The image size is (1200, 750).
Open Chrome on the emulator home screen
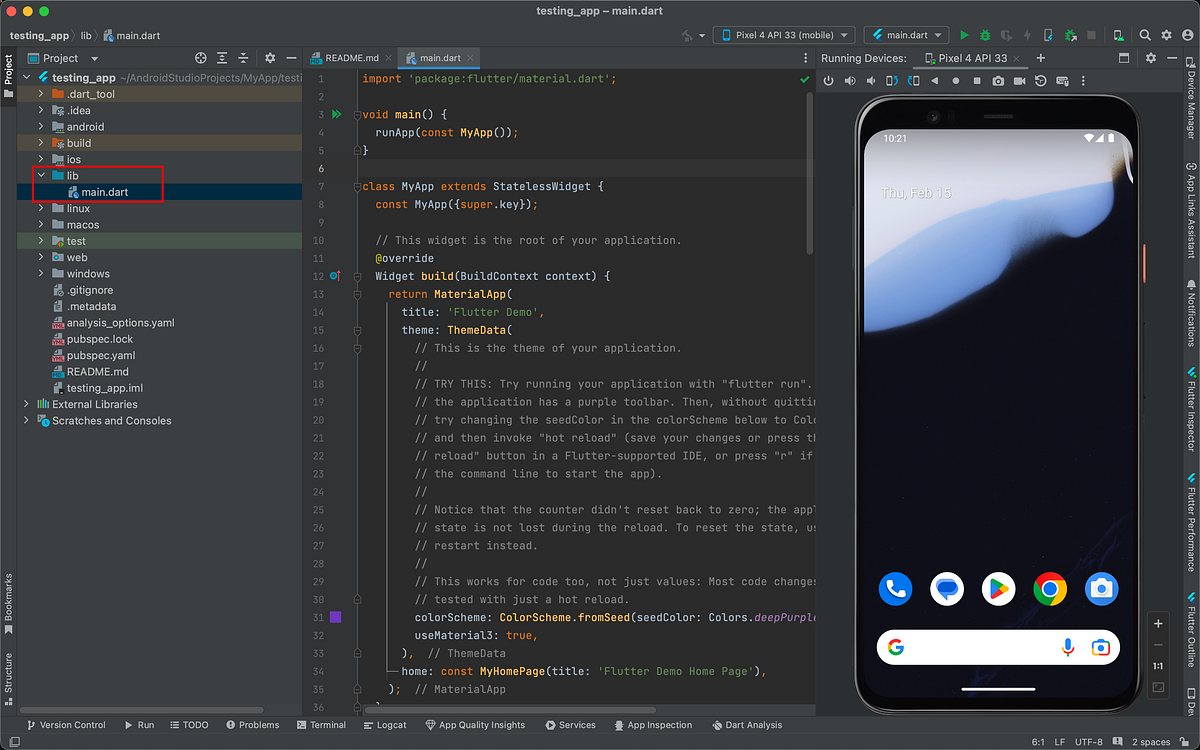click(1050, 590)
